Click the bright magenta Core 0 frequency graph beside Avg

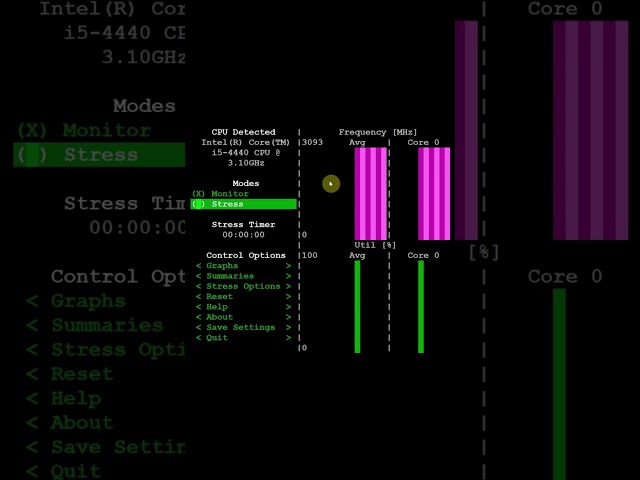[x=434, y=193]
